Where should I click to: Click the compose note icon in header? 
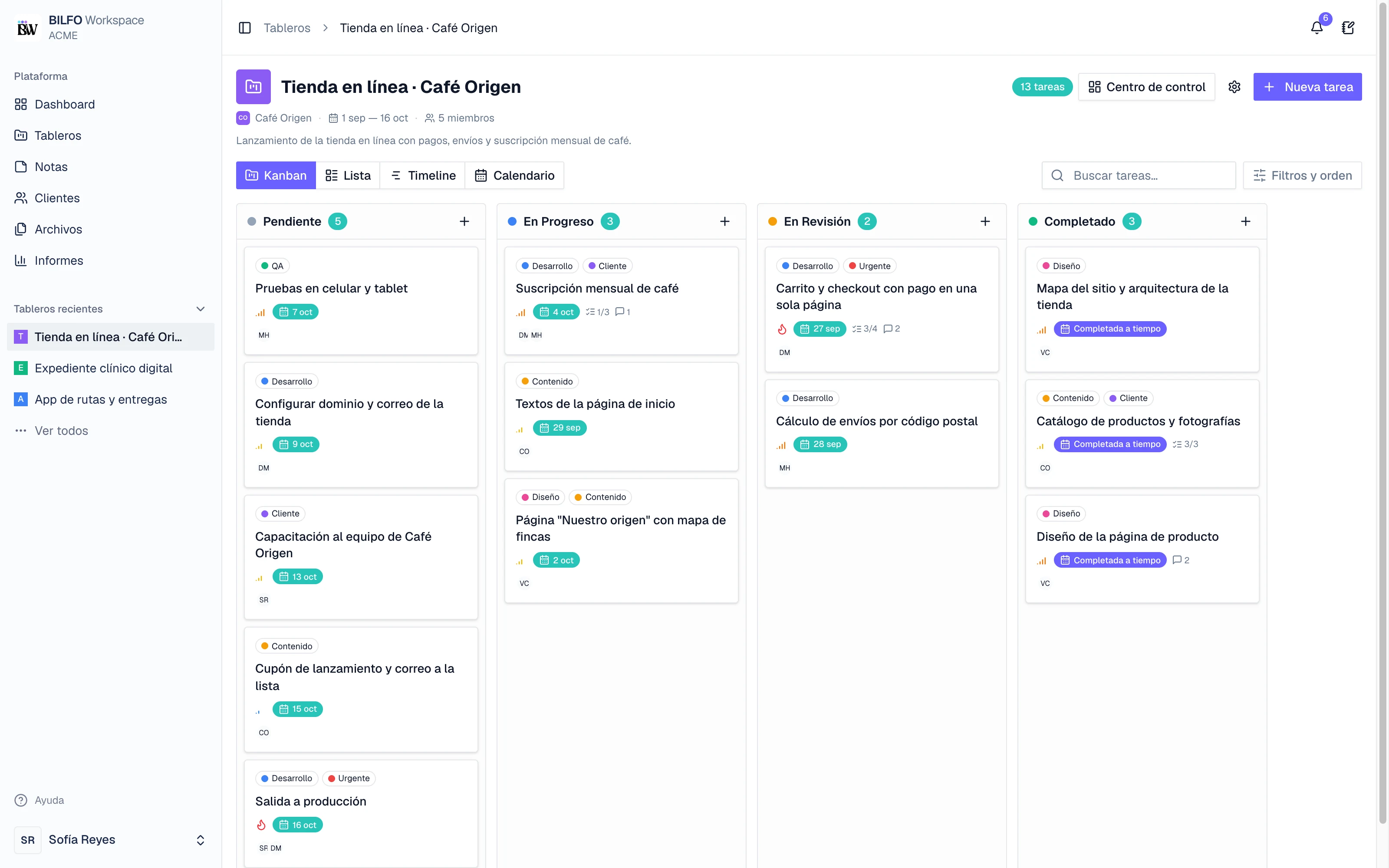pyautogui.click(x=1348, y=27)
